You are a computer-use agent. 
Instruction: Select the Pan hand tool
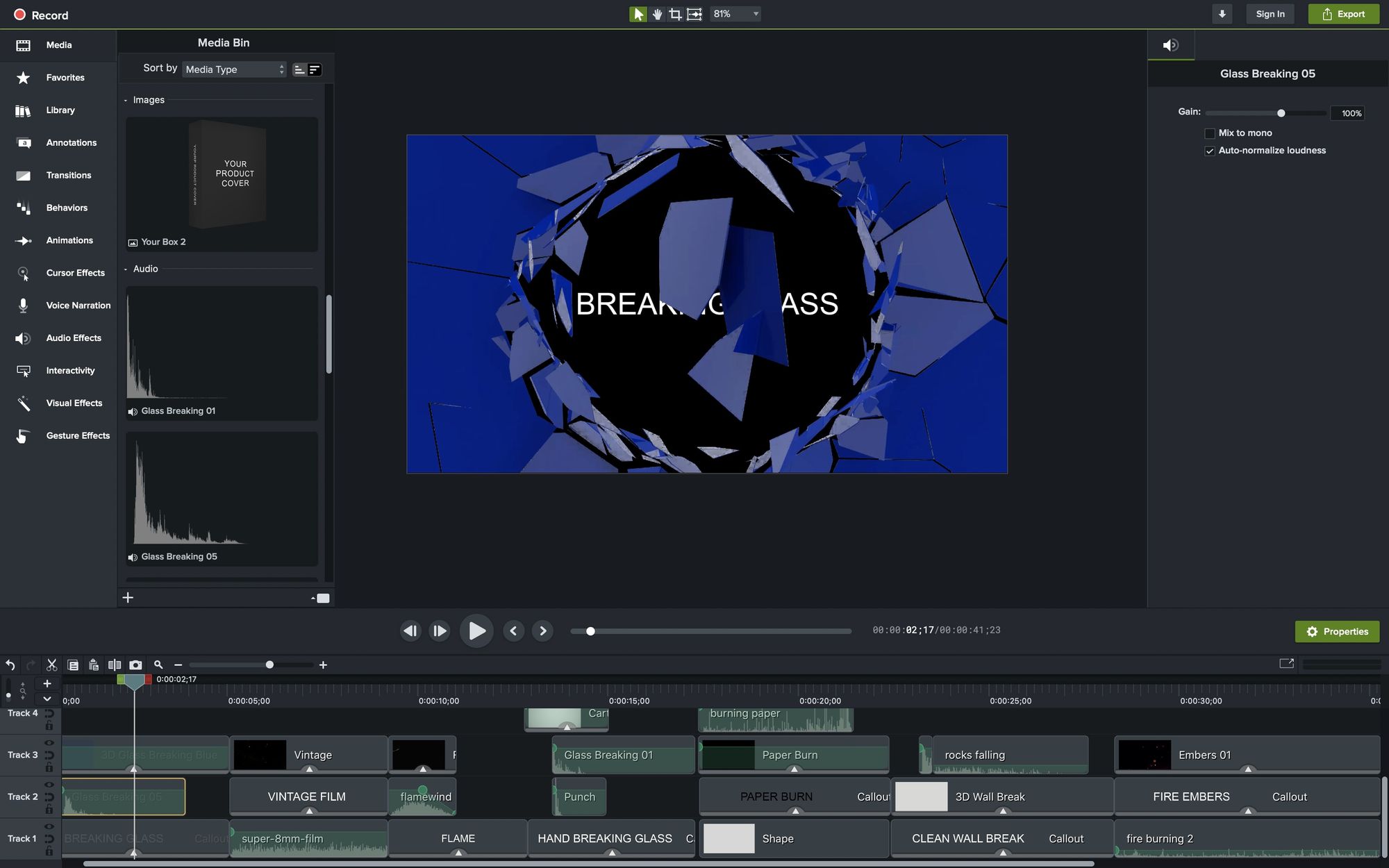[x=657, y=14]
